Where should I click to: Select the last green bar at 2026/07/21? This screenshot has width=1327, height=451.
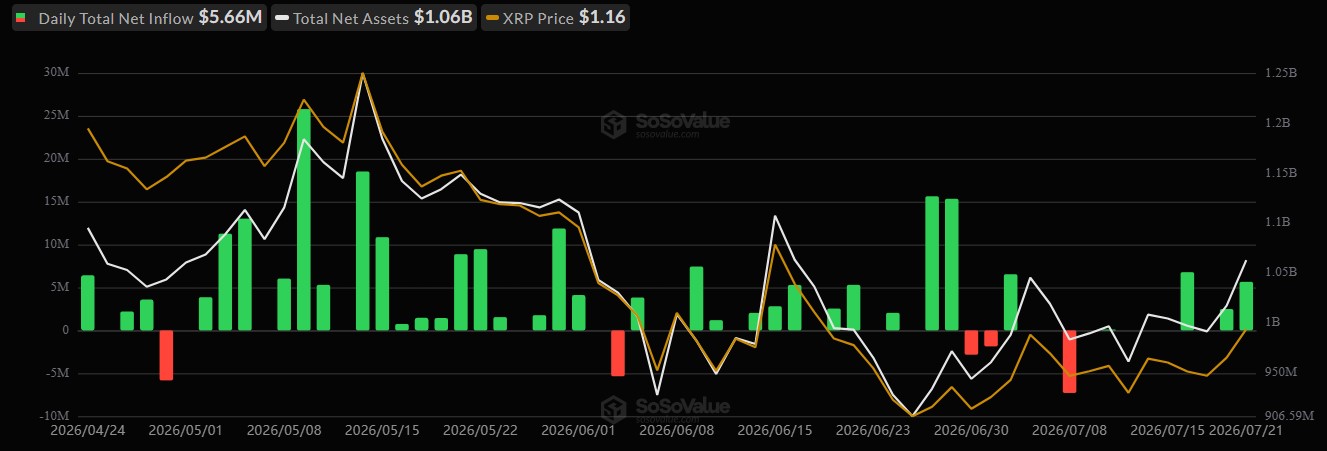coord(1246,306)
